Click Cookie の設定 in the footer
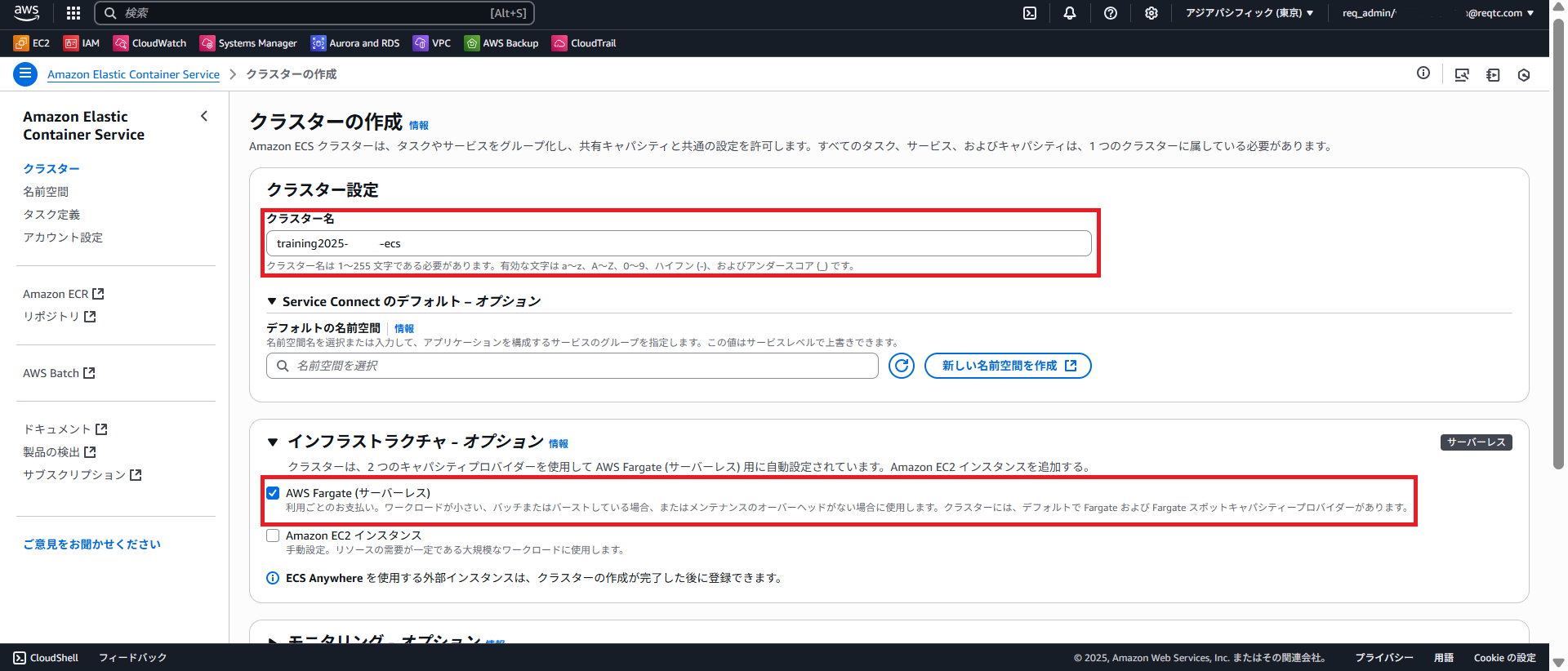1568x671 pixels. point(1504,658)
